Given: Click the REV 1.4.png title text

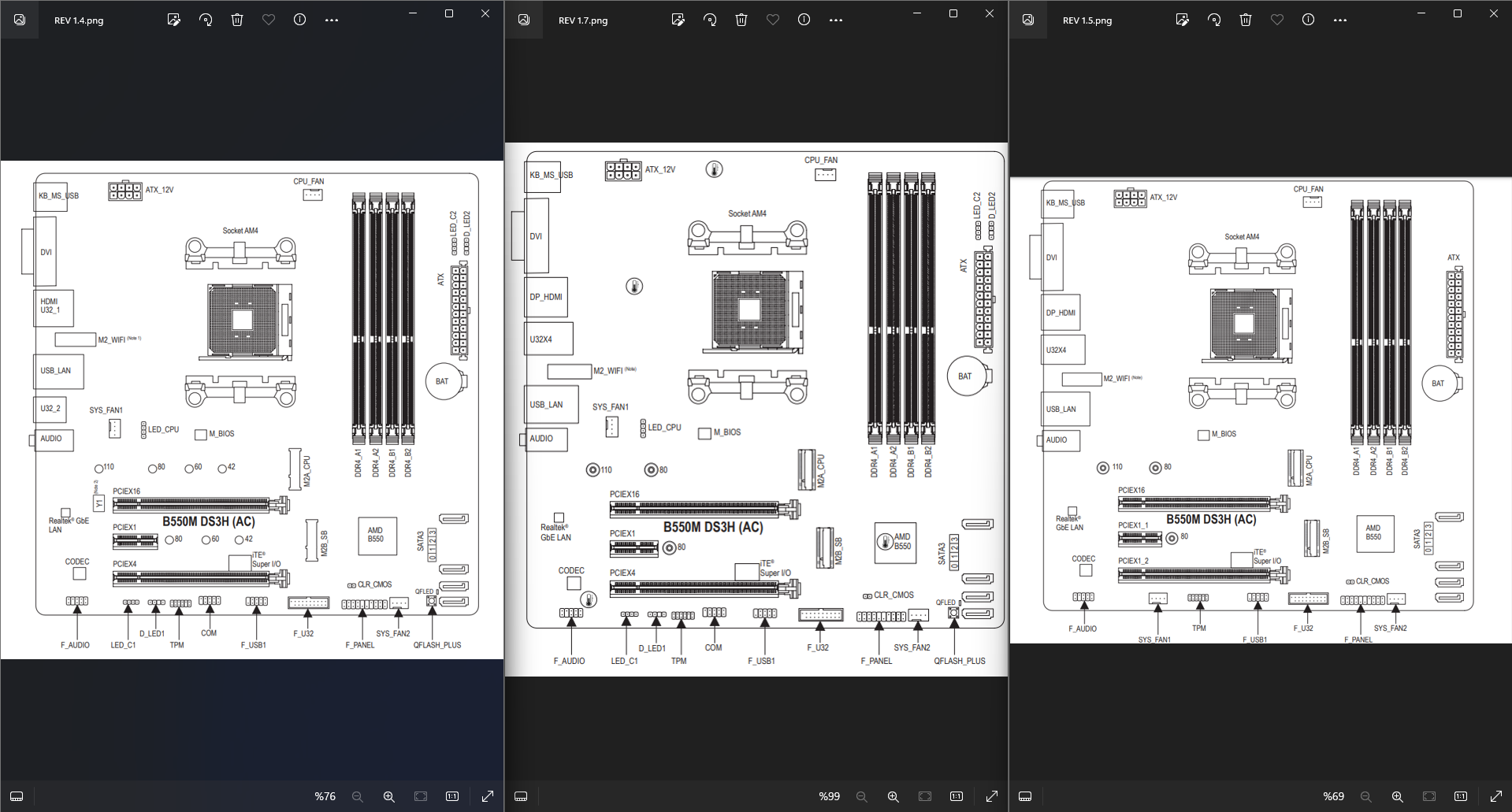Looking at the screenshot, I should tap(79, 20).
